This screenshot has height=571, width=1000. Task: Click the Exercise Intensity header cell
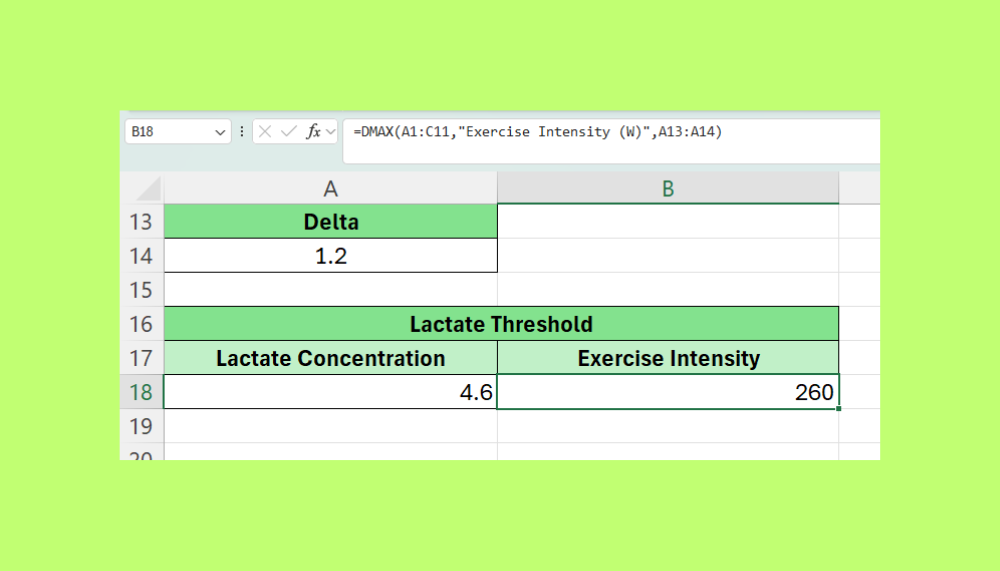(x=667, y=358)
